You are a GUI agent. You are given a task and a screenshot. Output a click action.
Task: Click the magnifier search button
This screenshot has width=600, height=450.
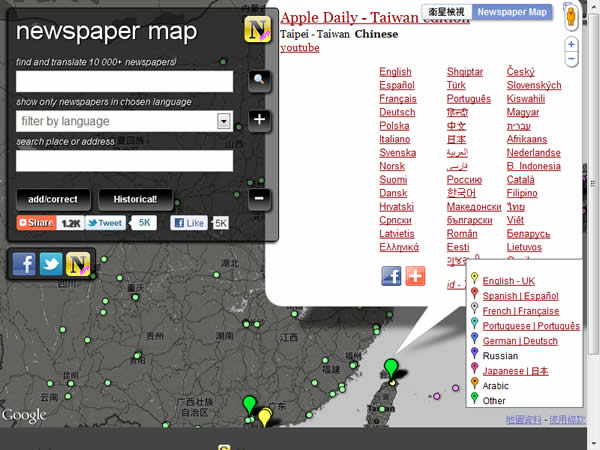pyautogui.click(x=259, y=80)
